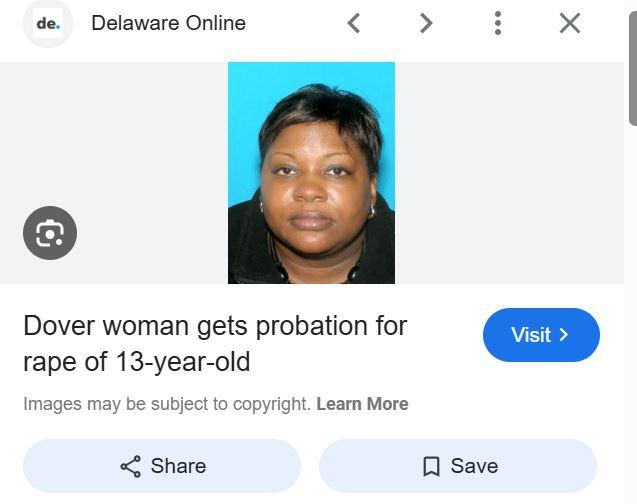
Task: Click the bookmark icon next to Save
Action: point(431,466)
